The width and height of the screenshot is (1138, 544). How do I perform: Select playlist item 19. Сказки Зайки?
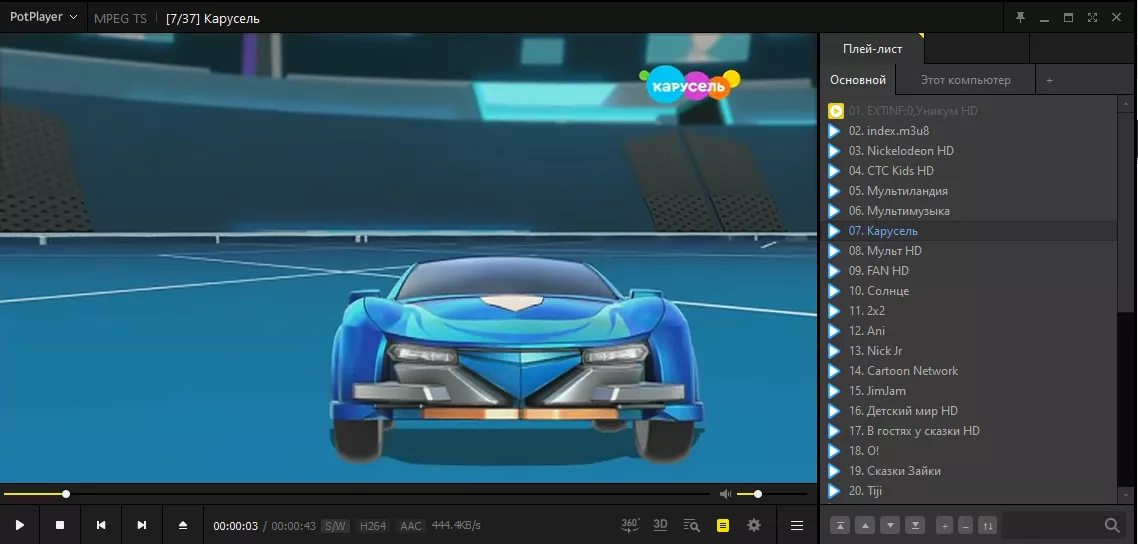pyautogui.click(x=968, y=471)
